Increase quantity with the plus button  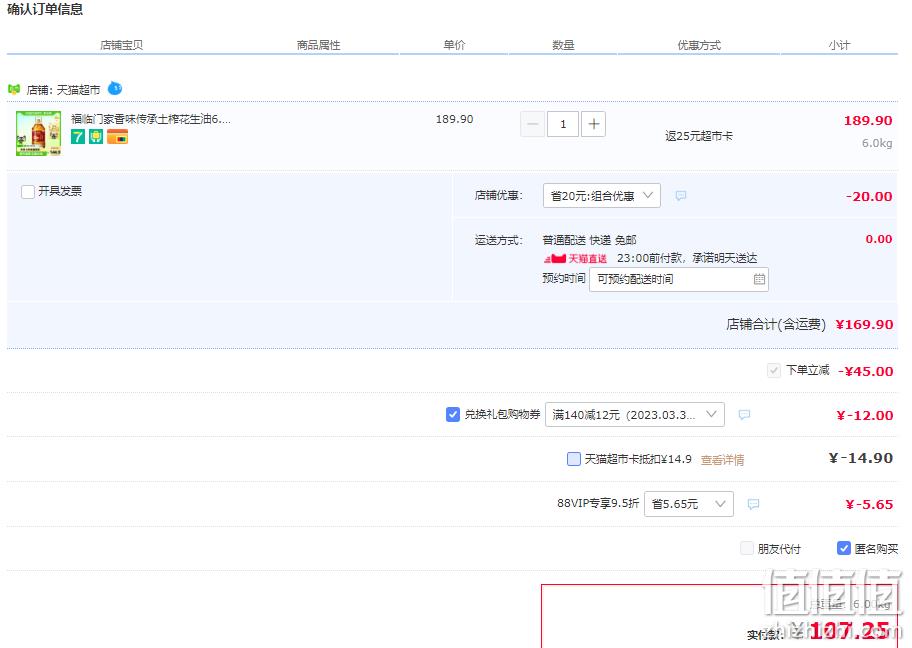593,124
